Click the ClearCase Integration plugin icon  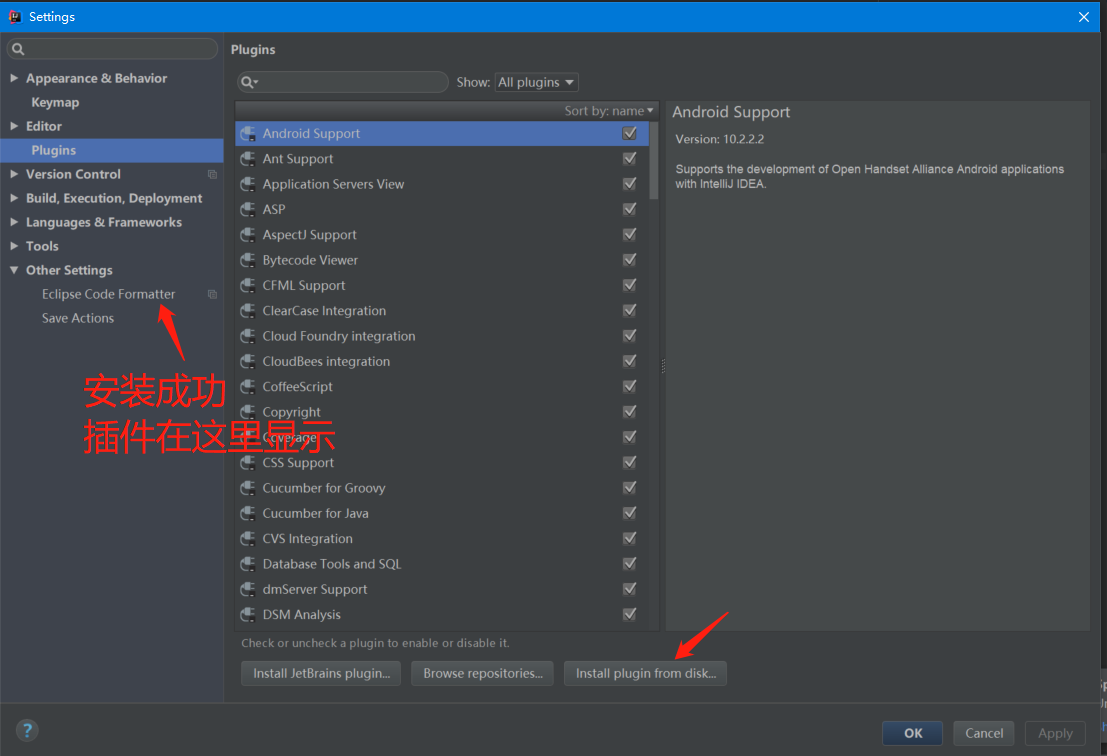coord(247,311)
